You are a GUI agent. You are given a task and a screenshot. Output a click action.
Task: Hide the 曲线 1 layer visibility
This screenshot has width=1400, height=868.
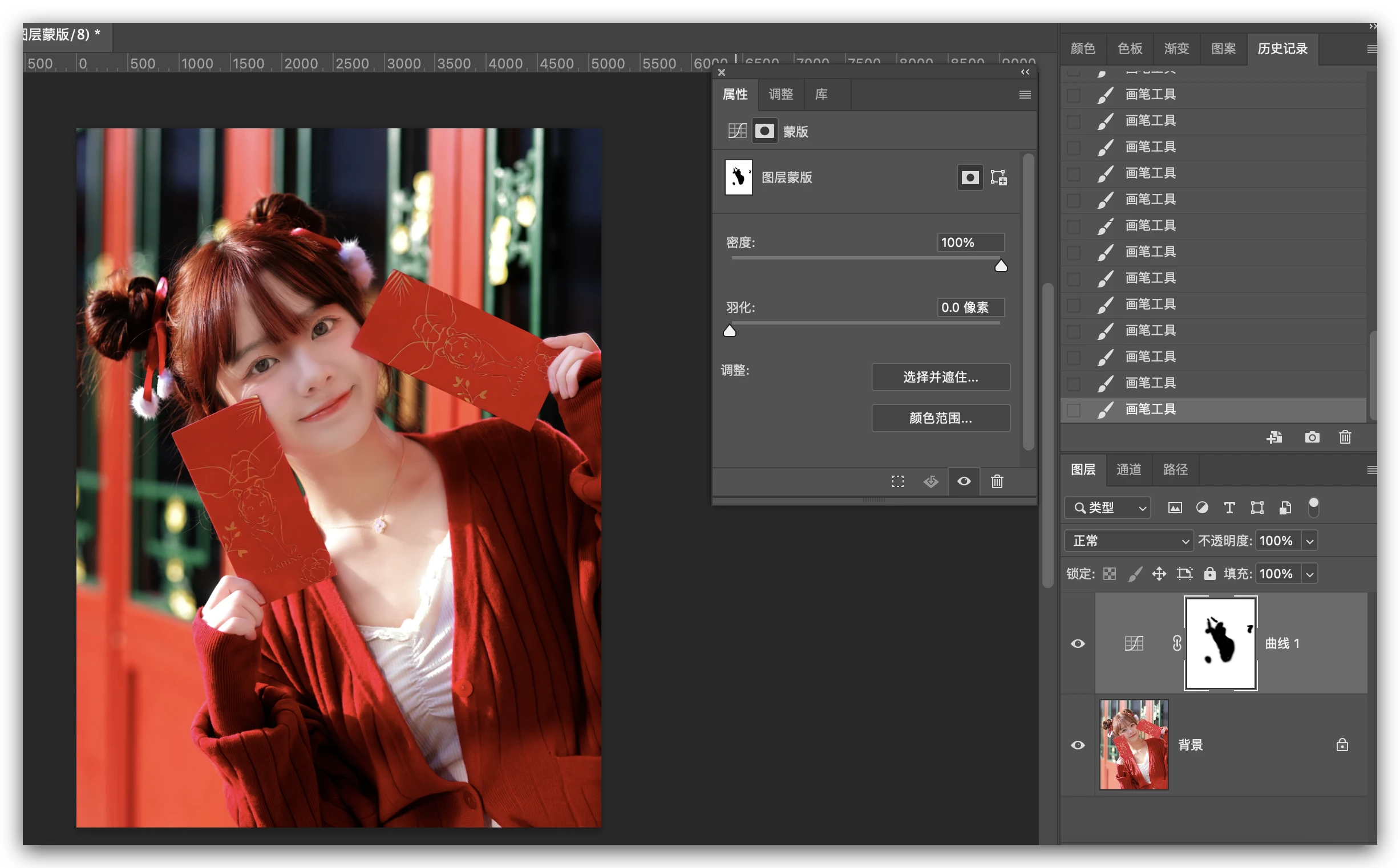[1078, 643]
